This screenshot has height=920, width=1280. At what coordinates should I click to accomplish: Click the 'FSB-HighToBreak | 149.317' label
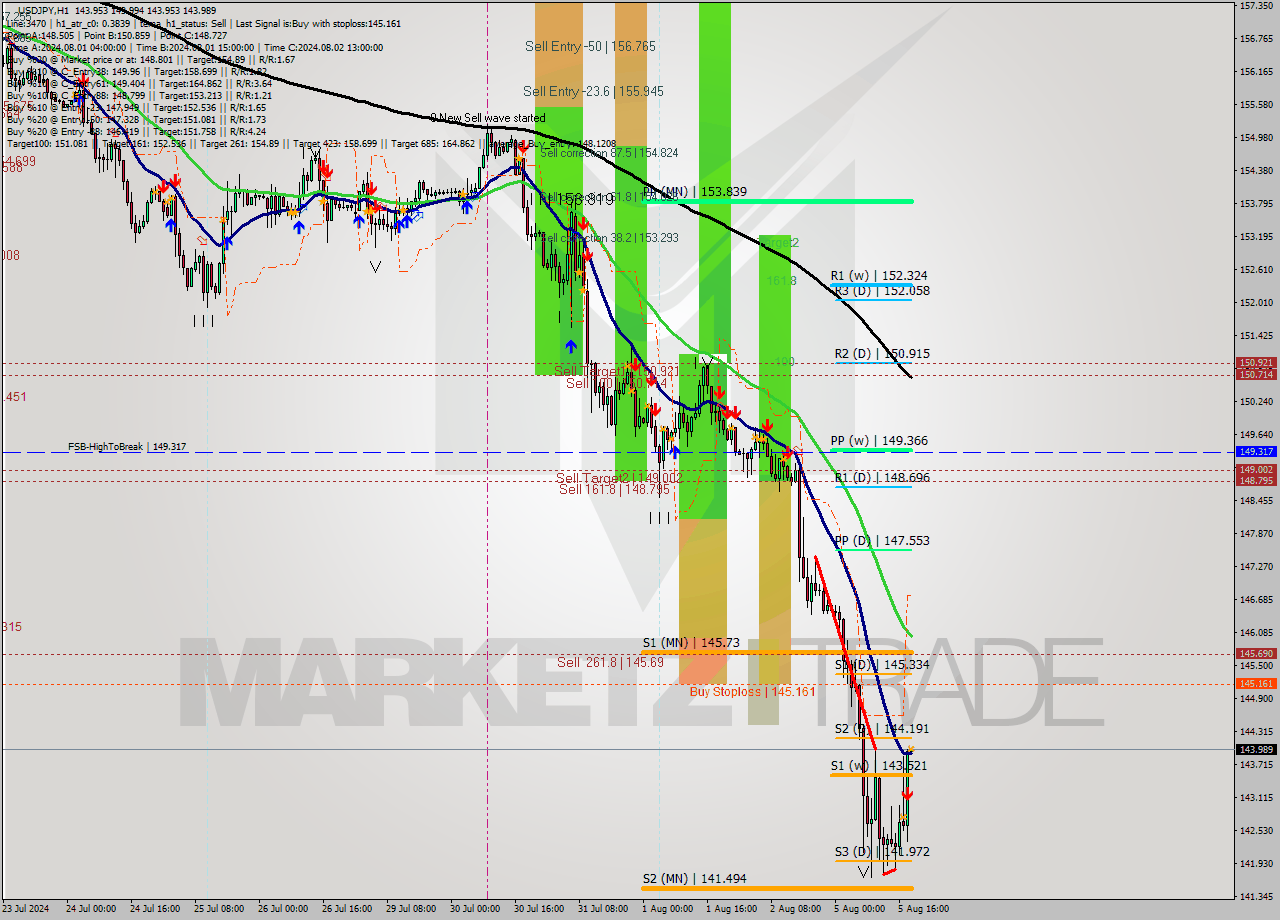tap(127, 447)
